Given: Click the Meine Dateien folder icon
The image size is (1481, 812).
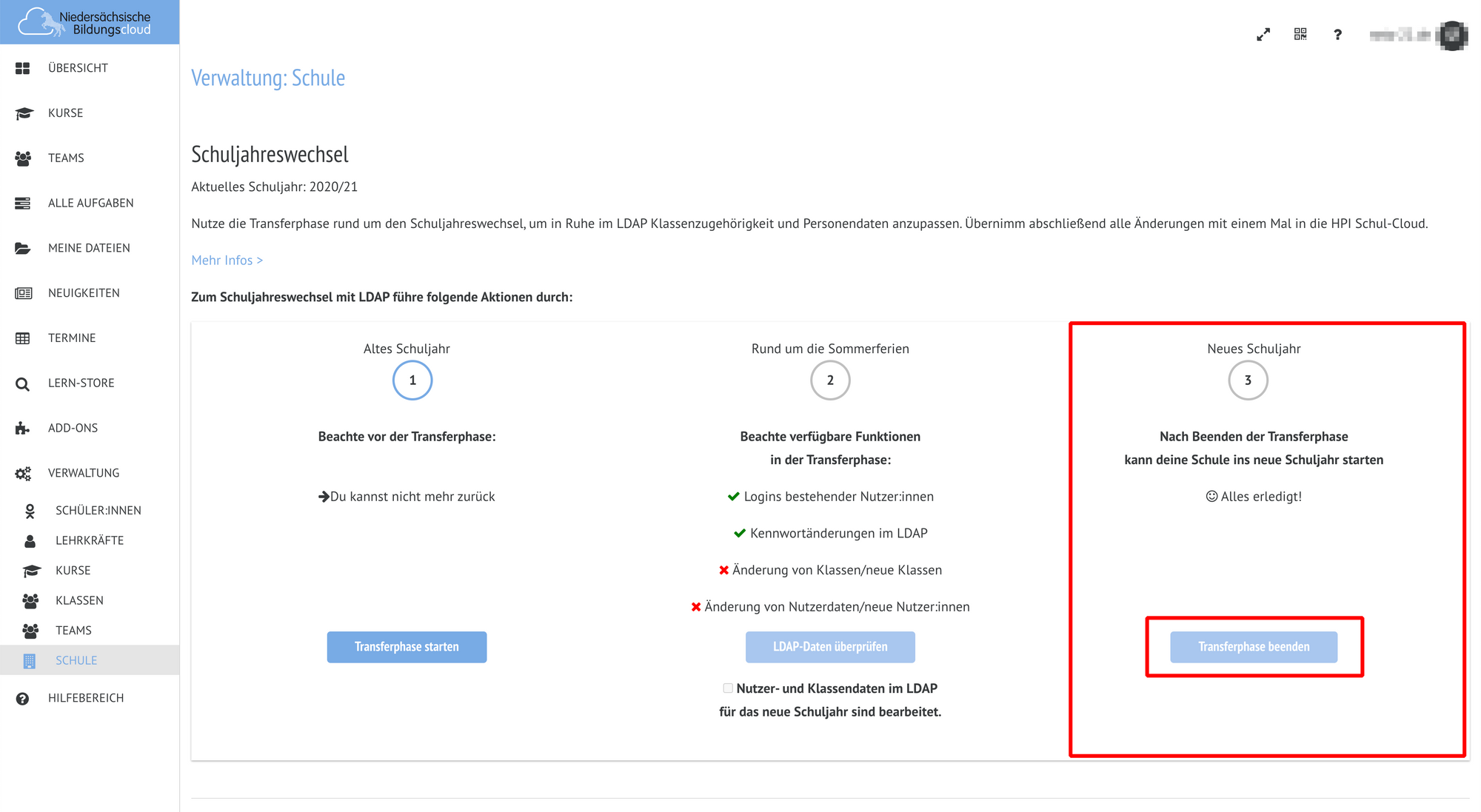Looking at the screenshot, I should coord(23,248).
